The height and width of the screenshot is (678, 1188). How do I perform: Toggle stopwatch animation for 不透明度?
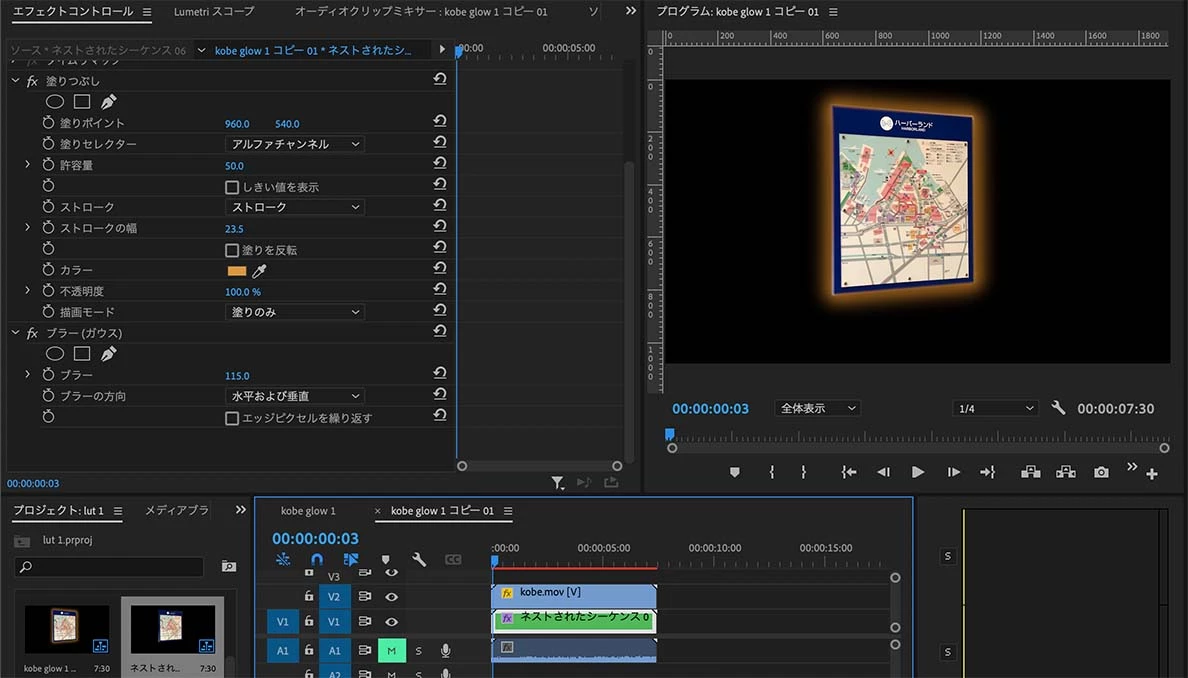(x=48, y=290)
